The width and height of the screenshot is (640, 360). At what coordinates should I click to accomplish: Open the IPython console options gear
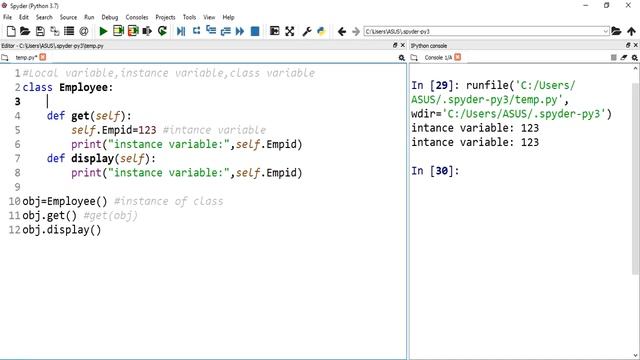634,58
